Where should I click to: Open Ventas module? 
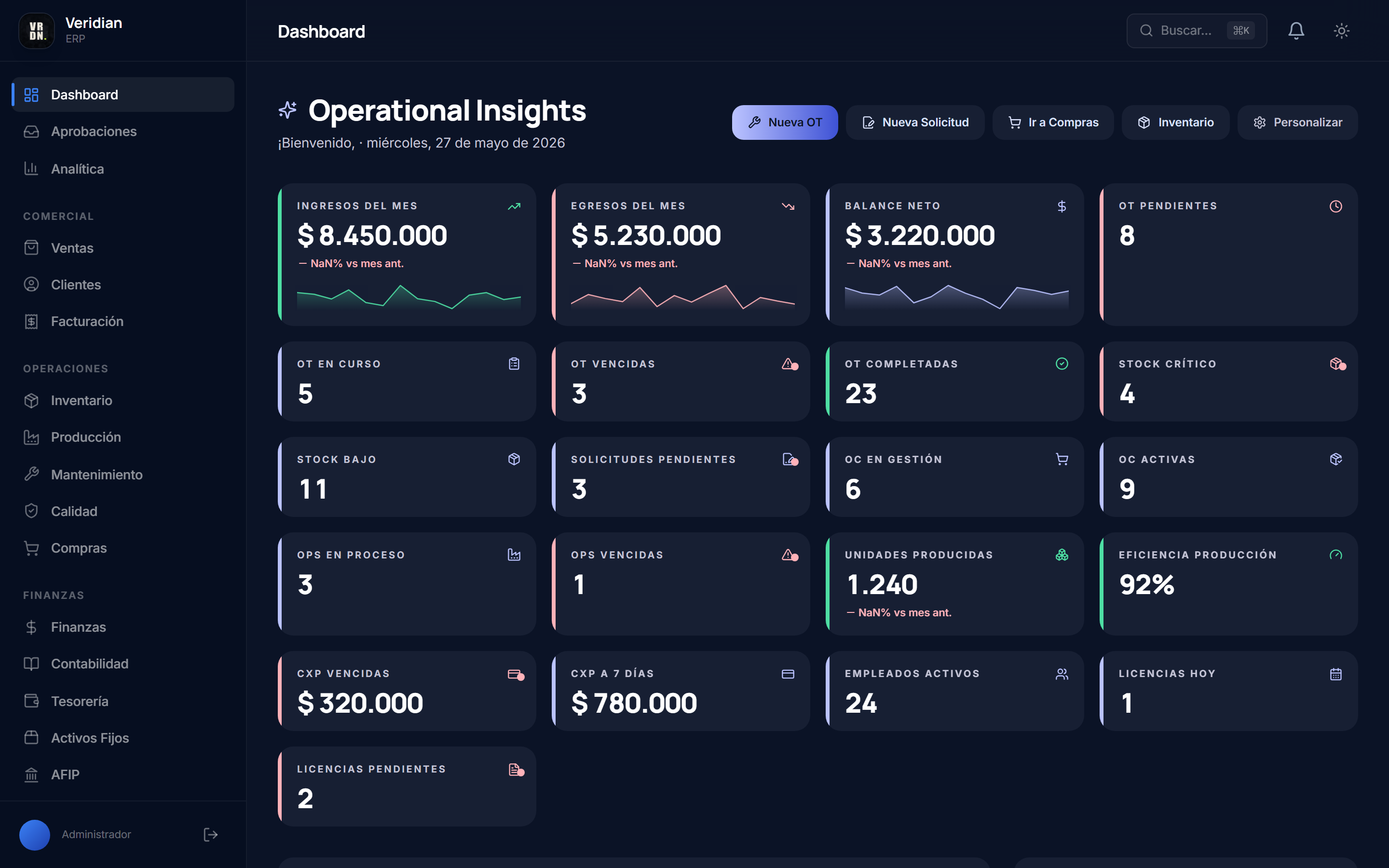click(x=123, y=248)
